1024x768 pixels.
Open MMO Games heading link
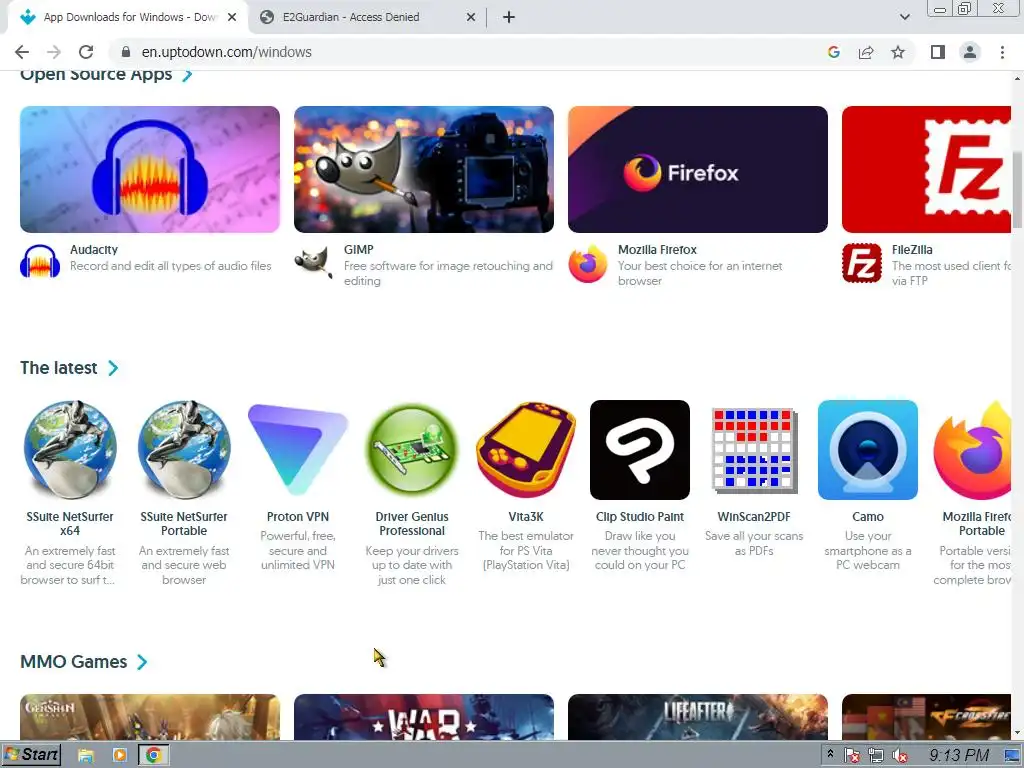pos(74,662)
